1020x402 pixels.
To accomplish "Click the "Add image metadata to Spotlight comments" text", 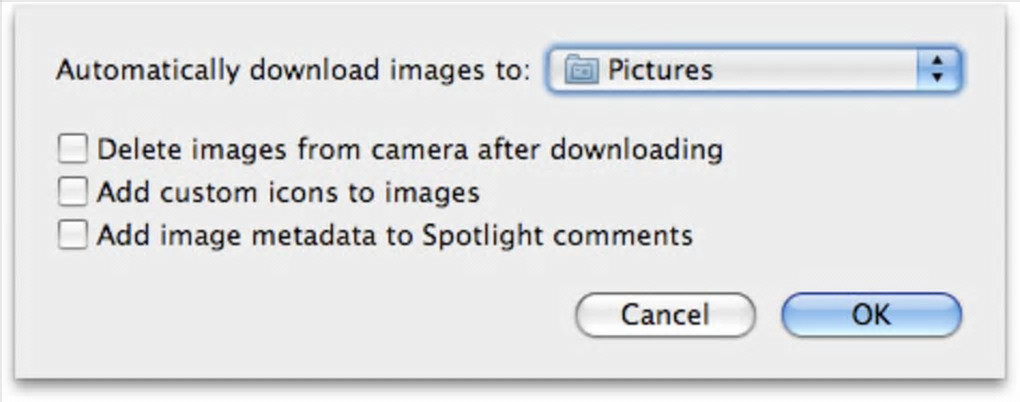I will point(394,236).
